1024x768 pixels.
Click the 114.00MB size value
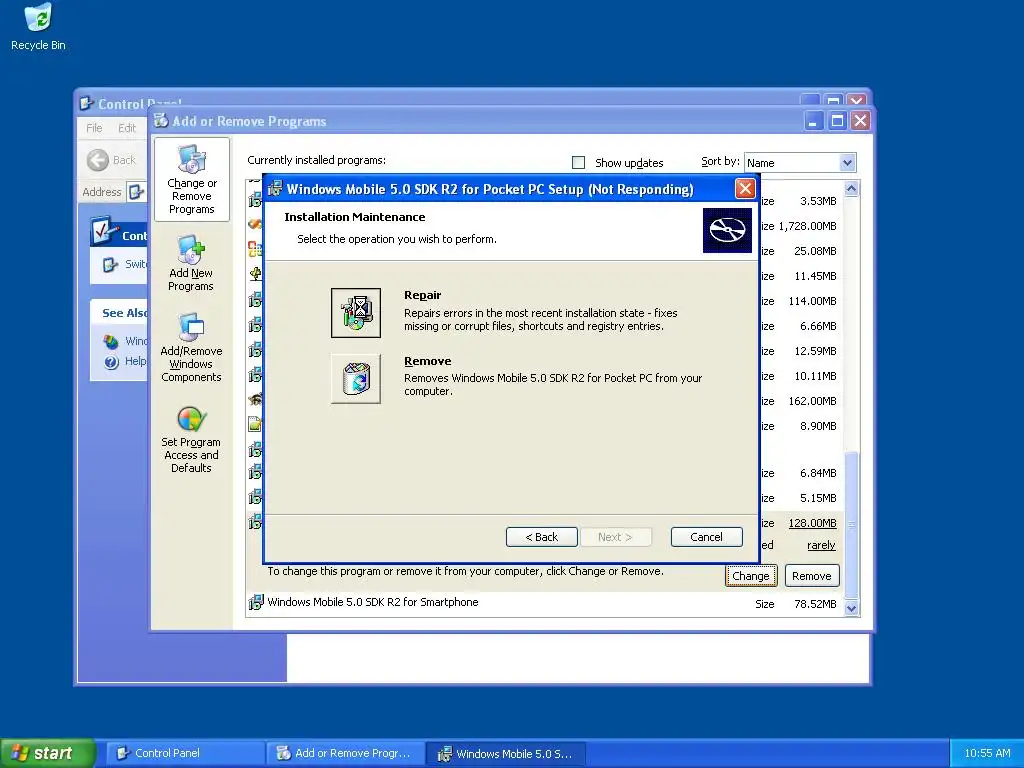coord(812,301)
